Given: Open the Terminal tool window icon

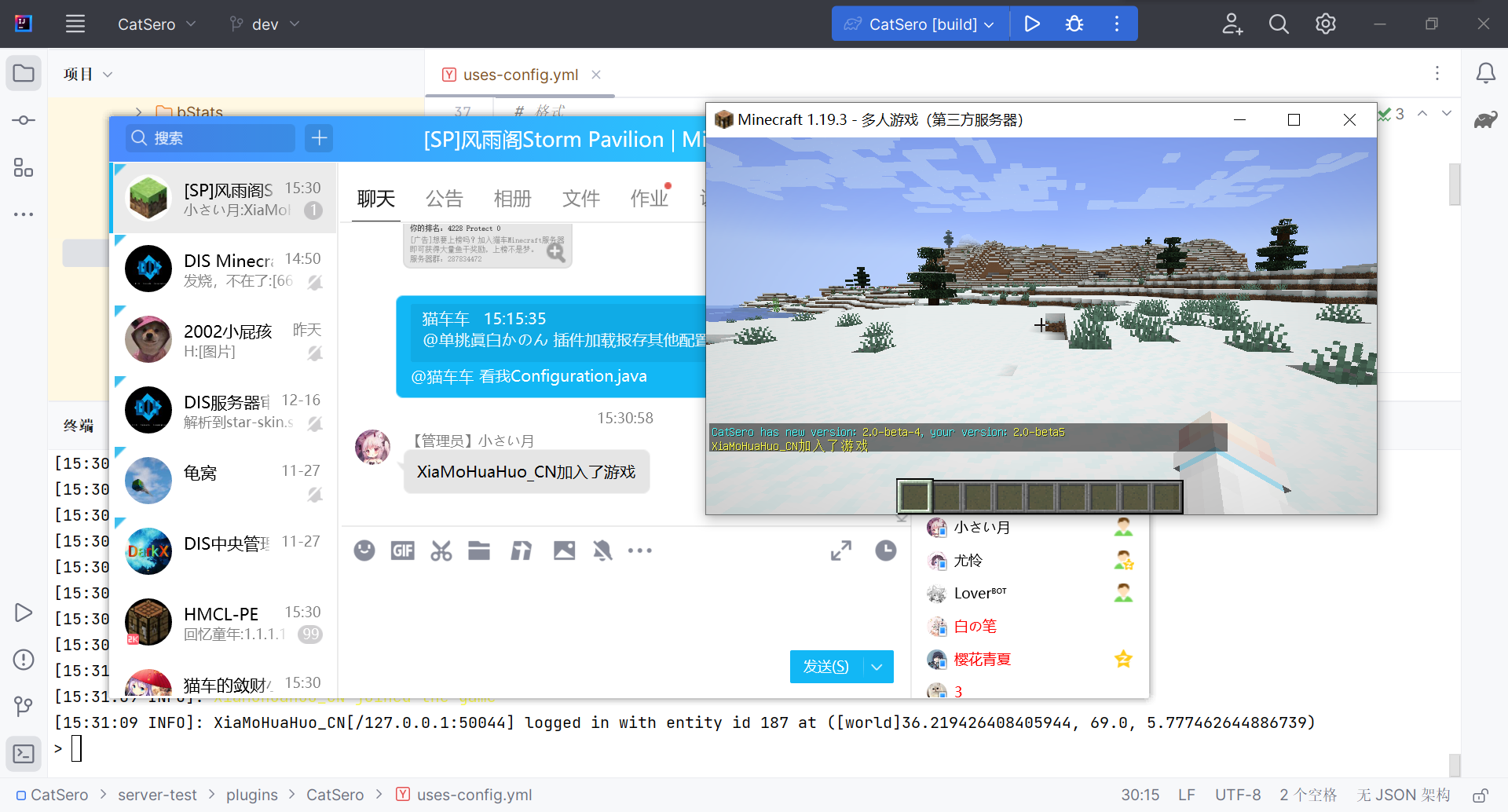Looking at the screenshot, I should coord(24,754).
